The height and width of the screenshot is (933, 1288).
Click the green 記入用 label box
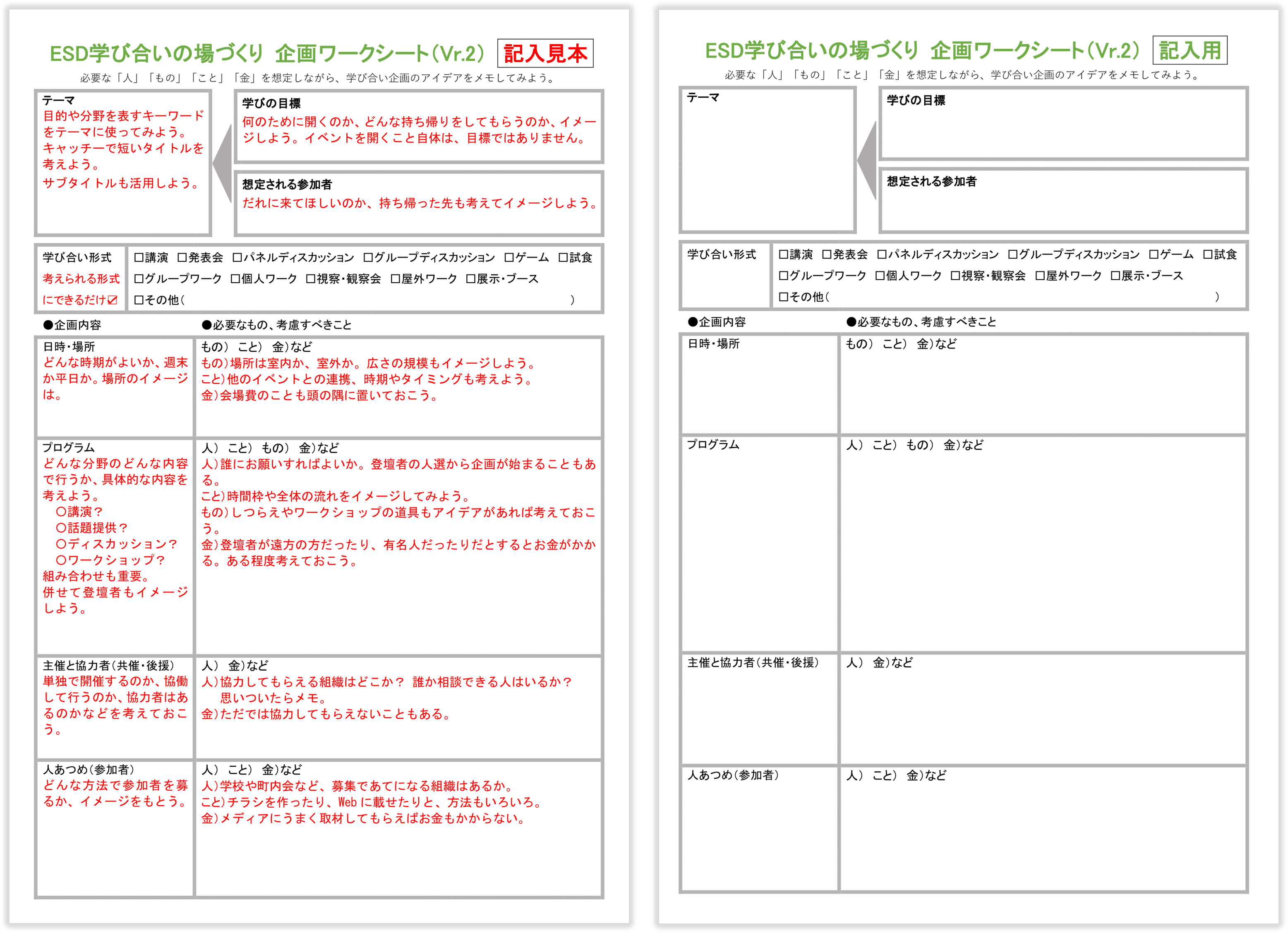pyautogui.click(x=1190, y=50)
